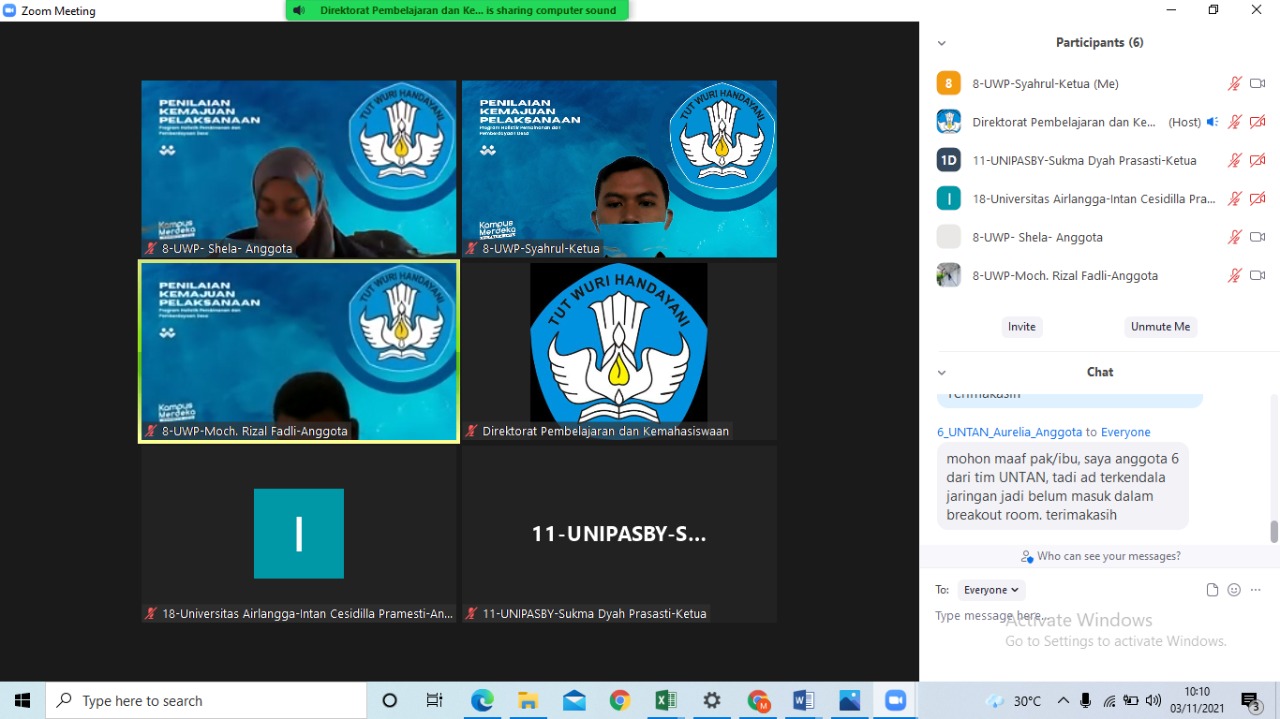Open the emoji picker in chat
Screen dimensions: 1280x719
pos(1234,590)
